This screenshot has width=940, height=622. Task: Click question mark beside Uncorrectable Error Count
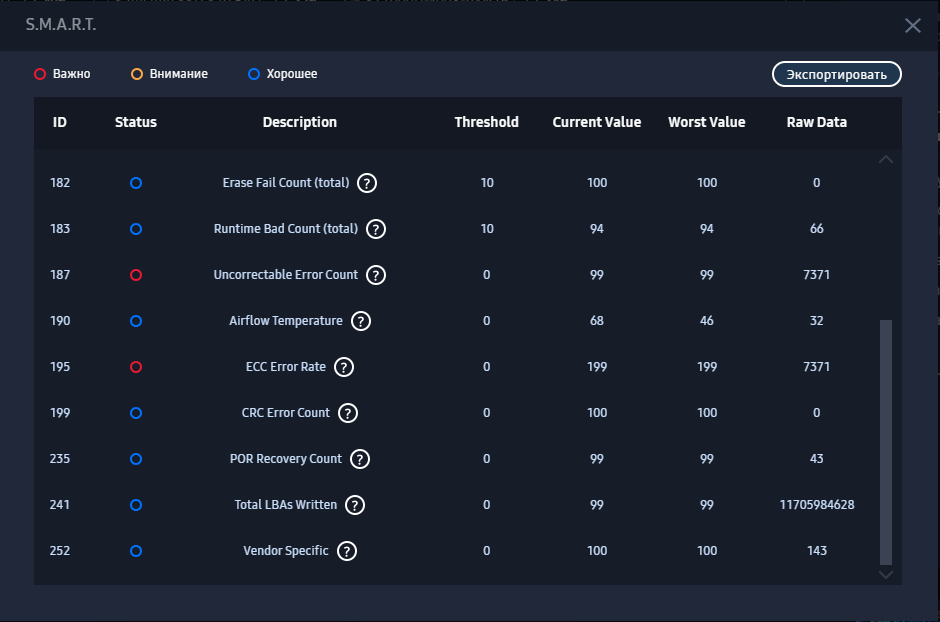click(x=376, y=275)
